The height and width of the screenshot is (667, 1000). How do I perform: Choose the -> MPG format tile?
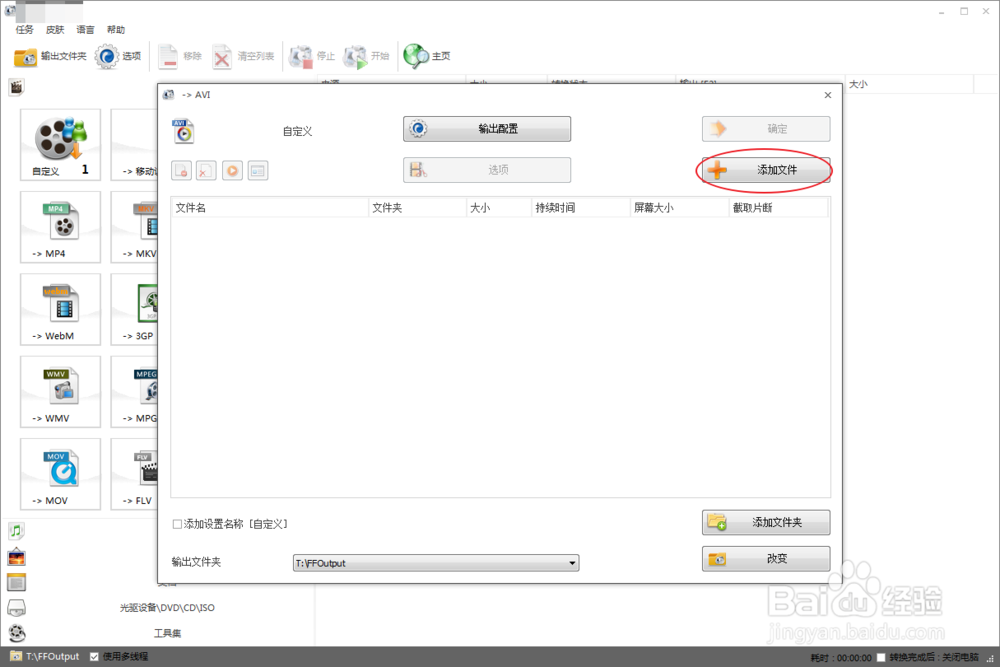tap(134, 391)
